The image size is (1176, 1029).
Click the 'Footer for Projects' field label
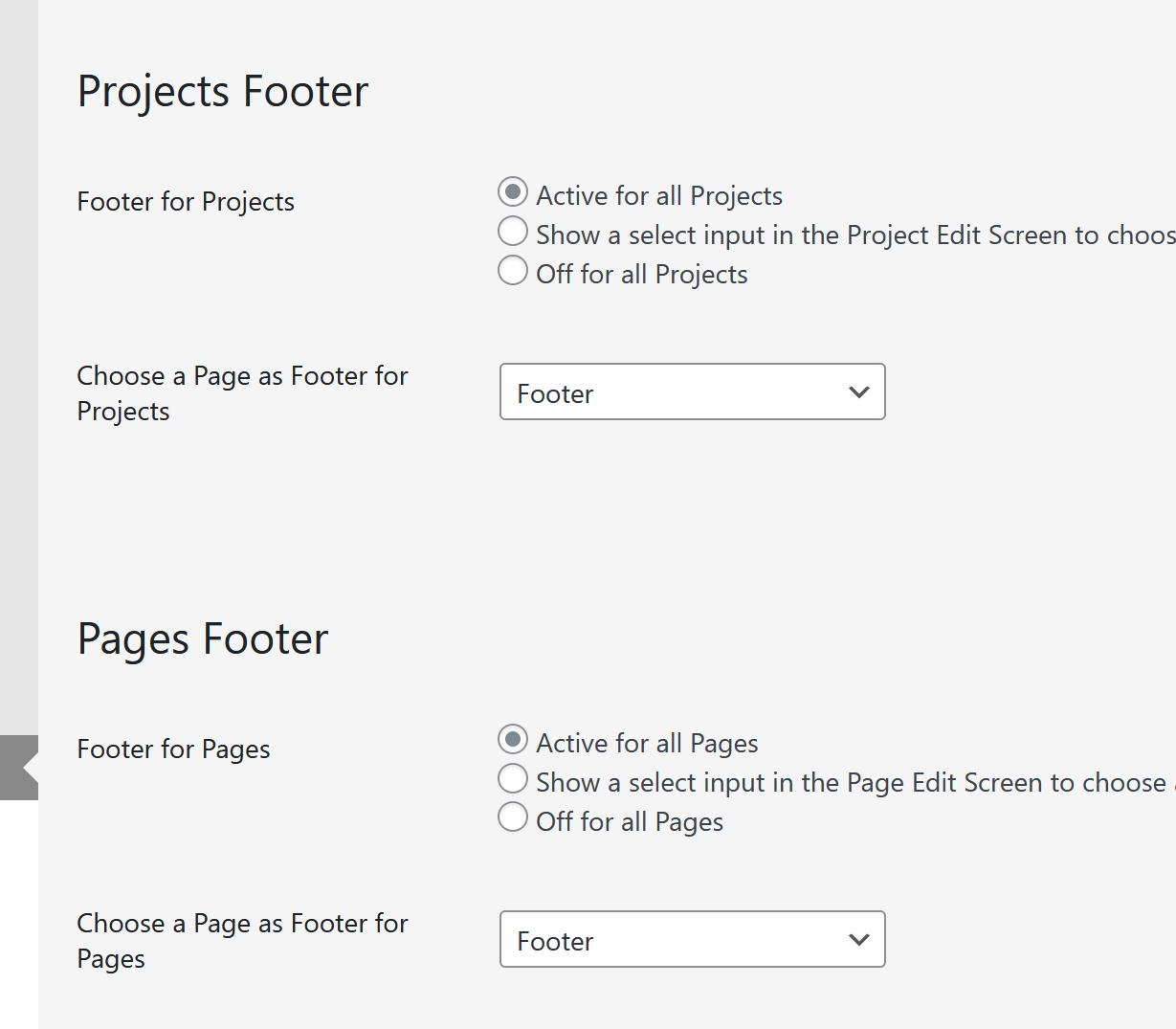pyautogui.click(x=186, y=202)
